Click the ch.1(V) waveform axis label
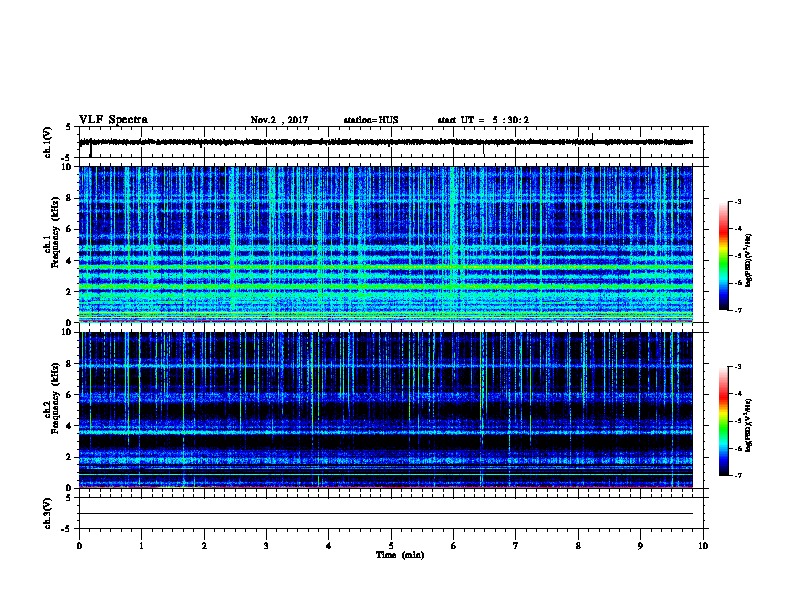The image size is (792, 612). 48,142
